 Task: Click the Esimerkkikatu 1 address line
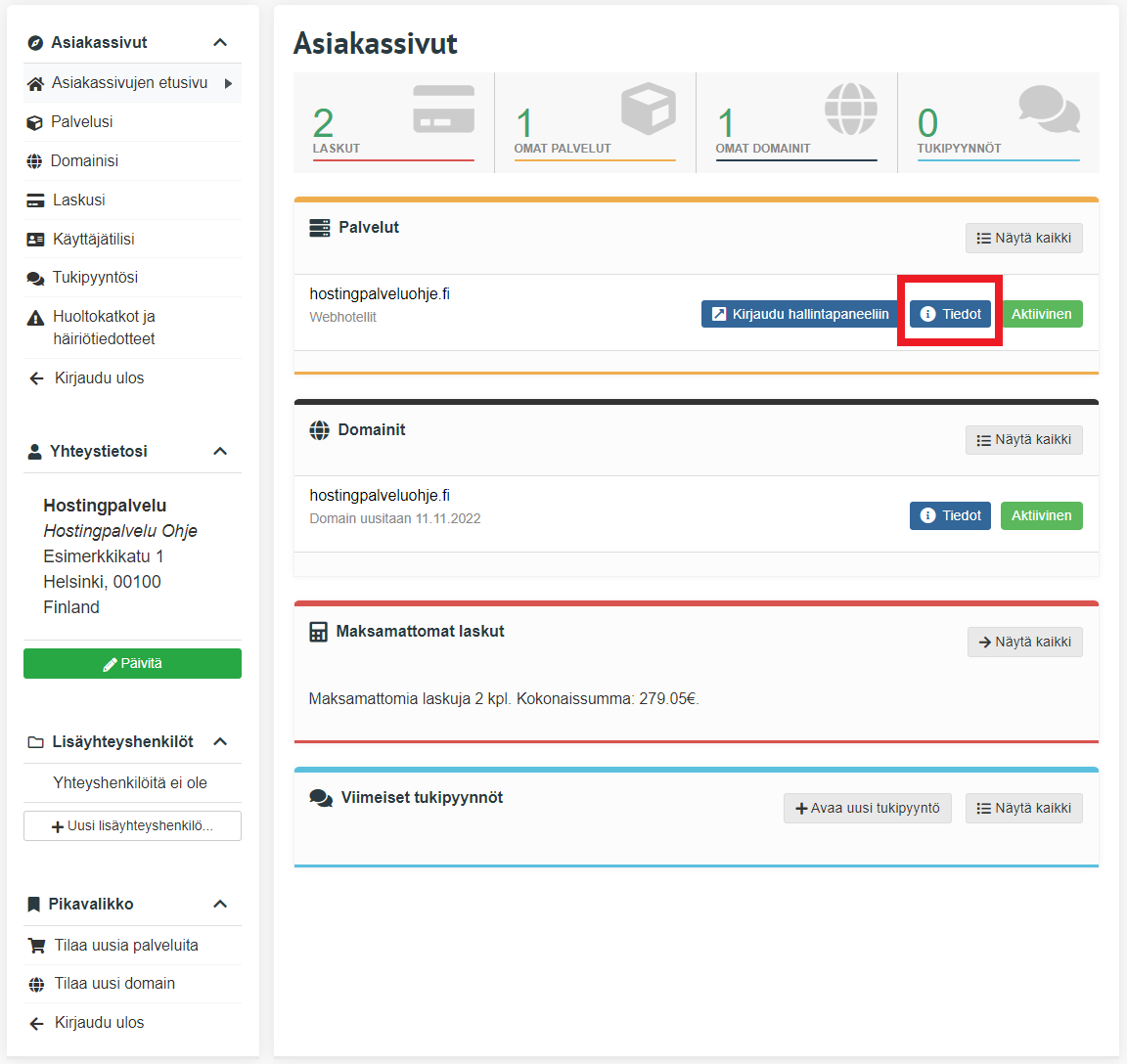(x=104, y=556)
